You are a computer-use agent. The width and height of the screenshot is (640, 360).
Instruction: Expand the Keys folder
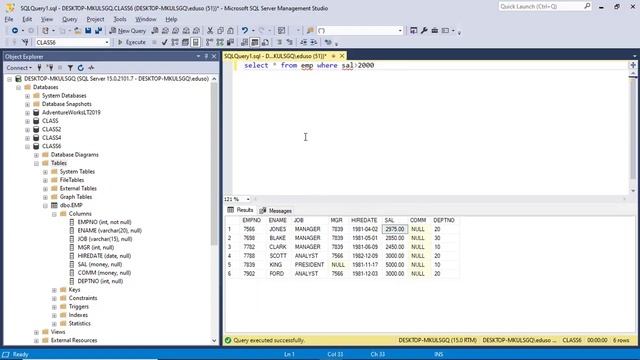pos(54,290)
